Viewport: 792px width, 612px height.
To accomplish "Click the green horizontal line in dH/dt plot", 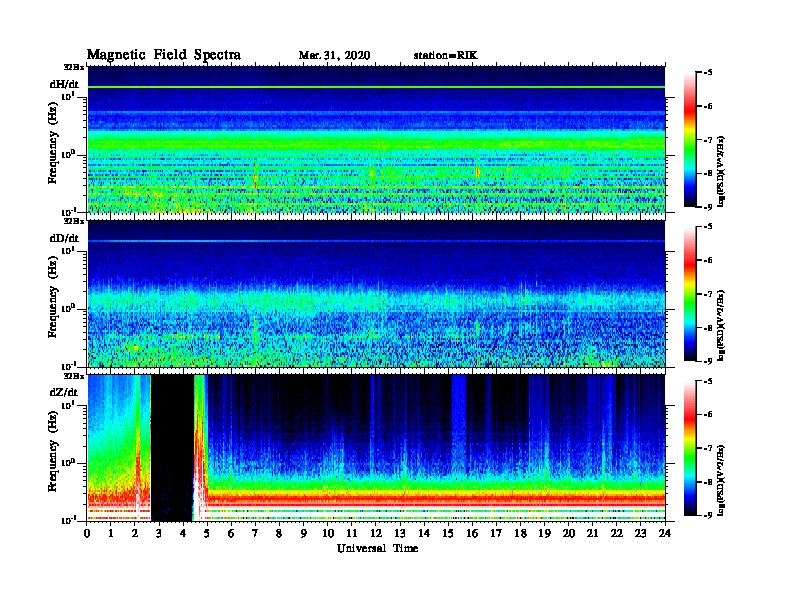I will 376,87.
